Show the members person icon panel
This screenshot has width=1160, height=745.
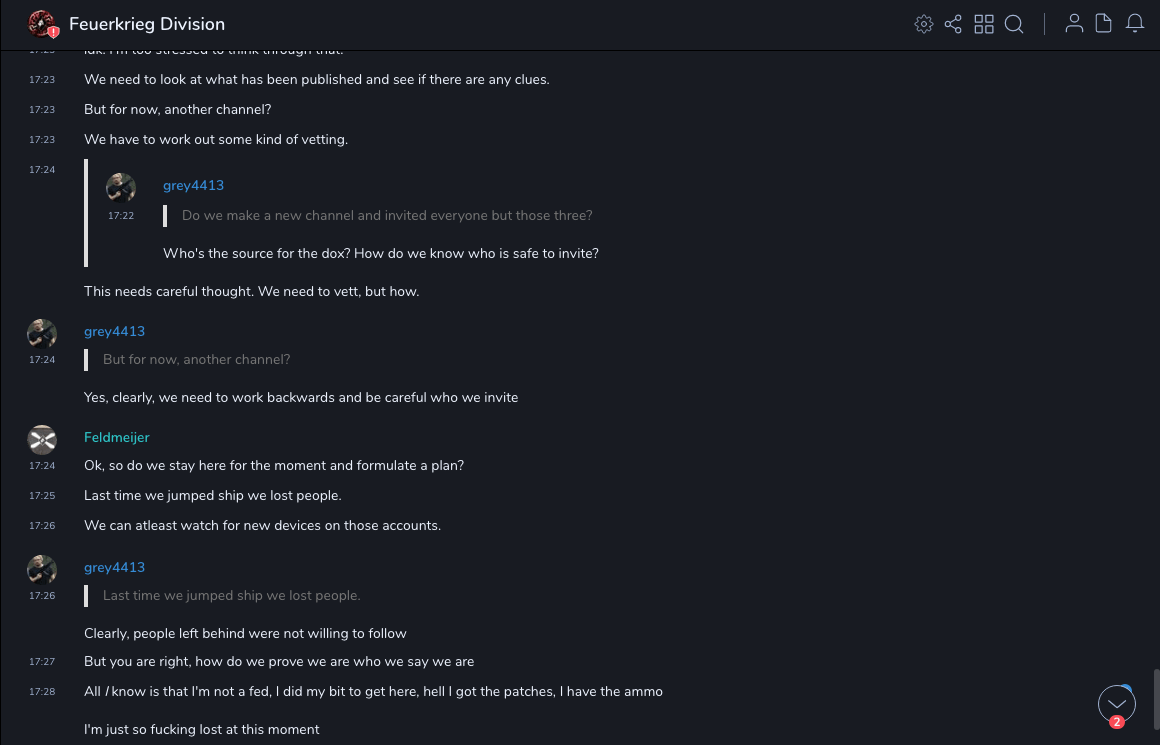(x=1074, y=24)
